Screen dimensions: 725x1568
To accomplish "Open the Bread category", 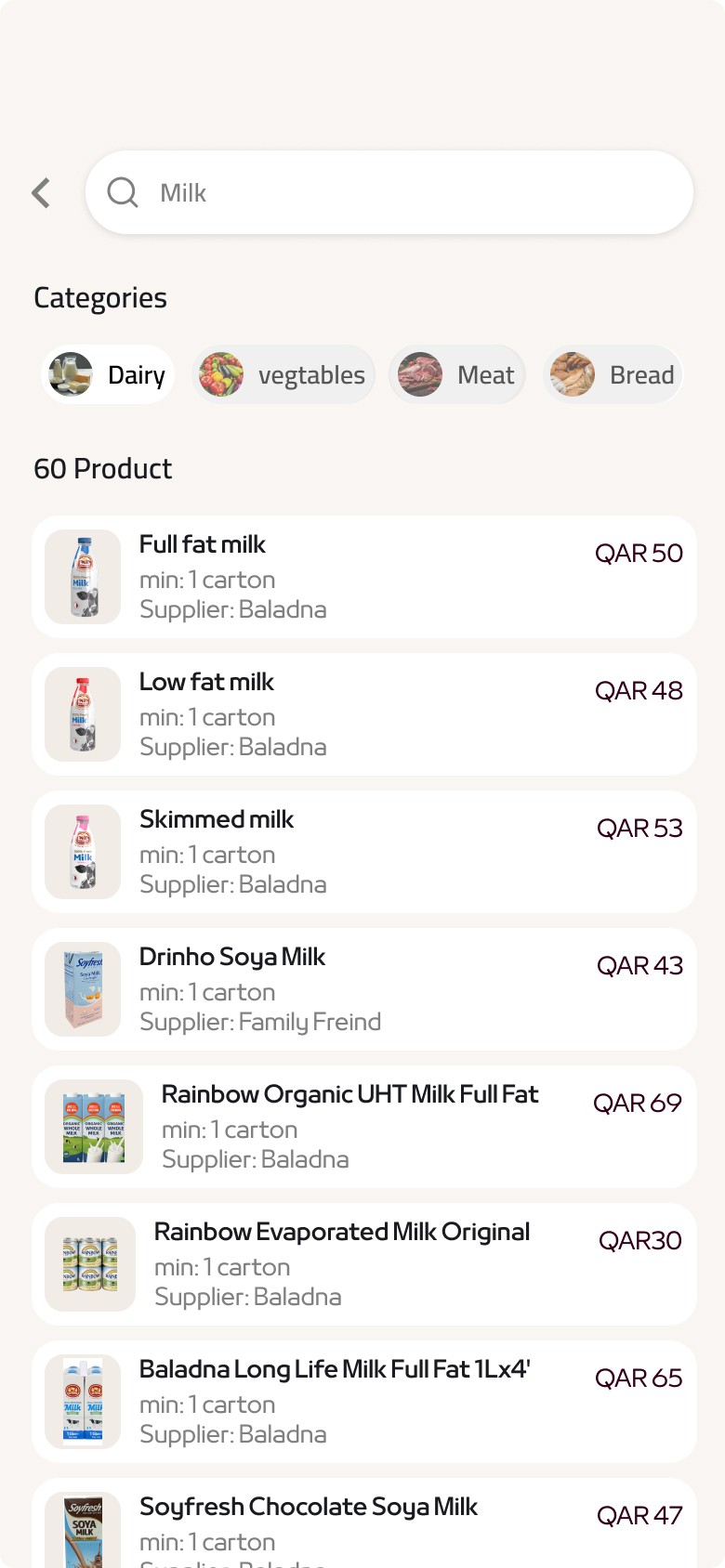I will pos(613,375).
